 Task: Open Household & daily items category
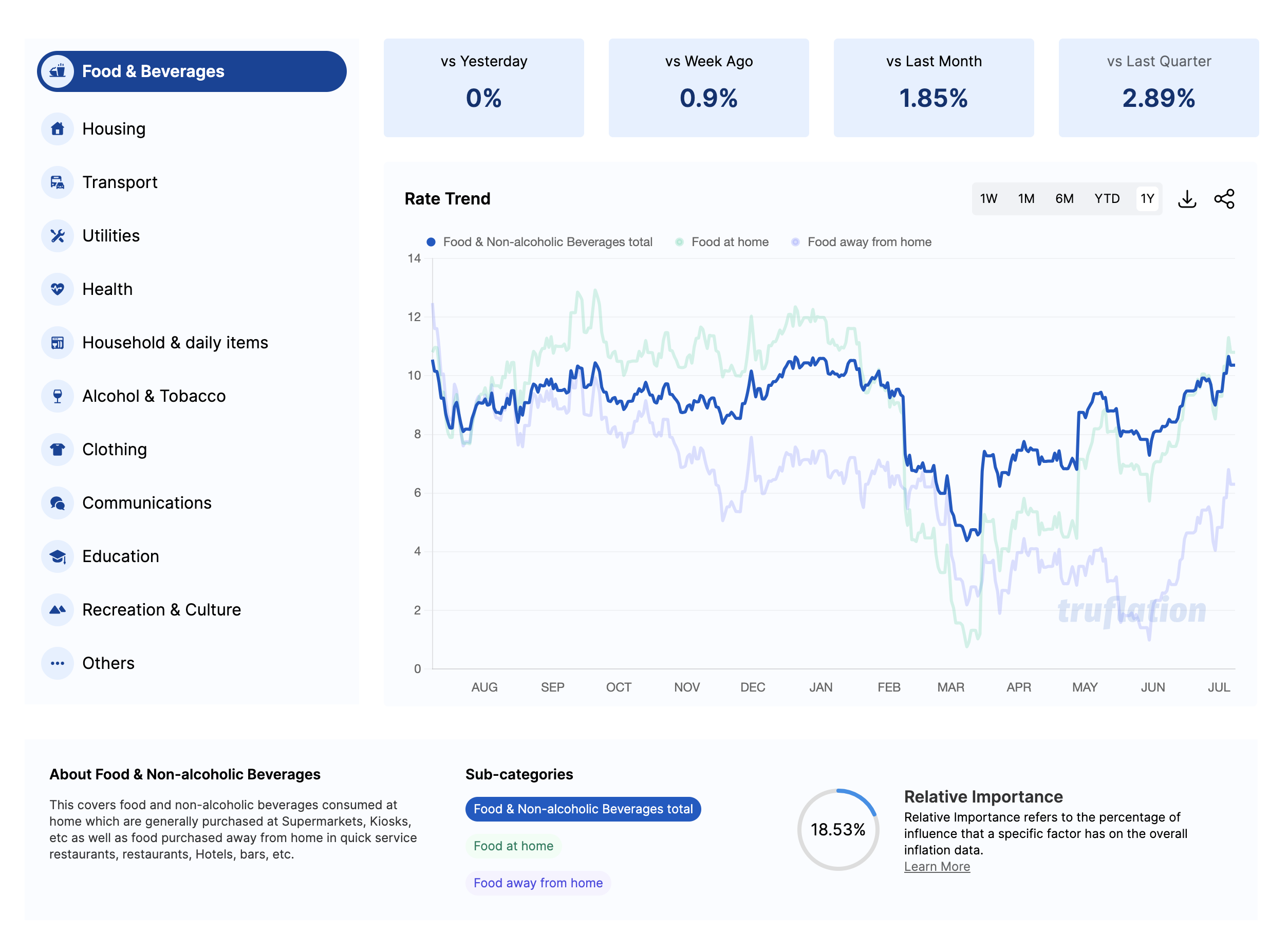(x=175, y=343)
